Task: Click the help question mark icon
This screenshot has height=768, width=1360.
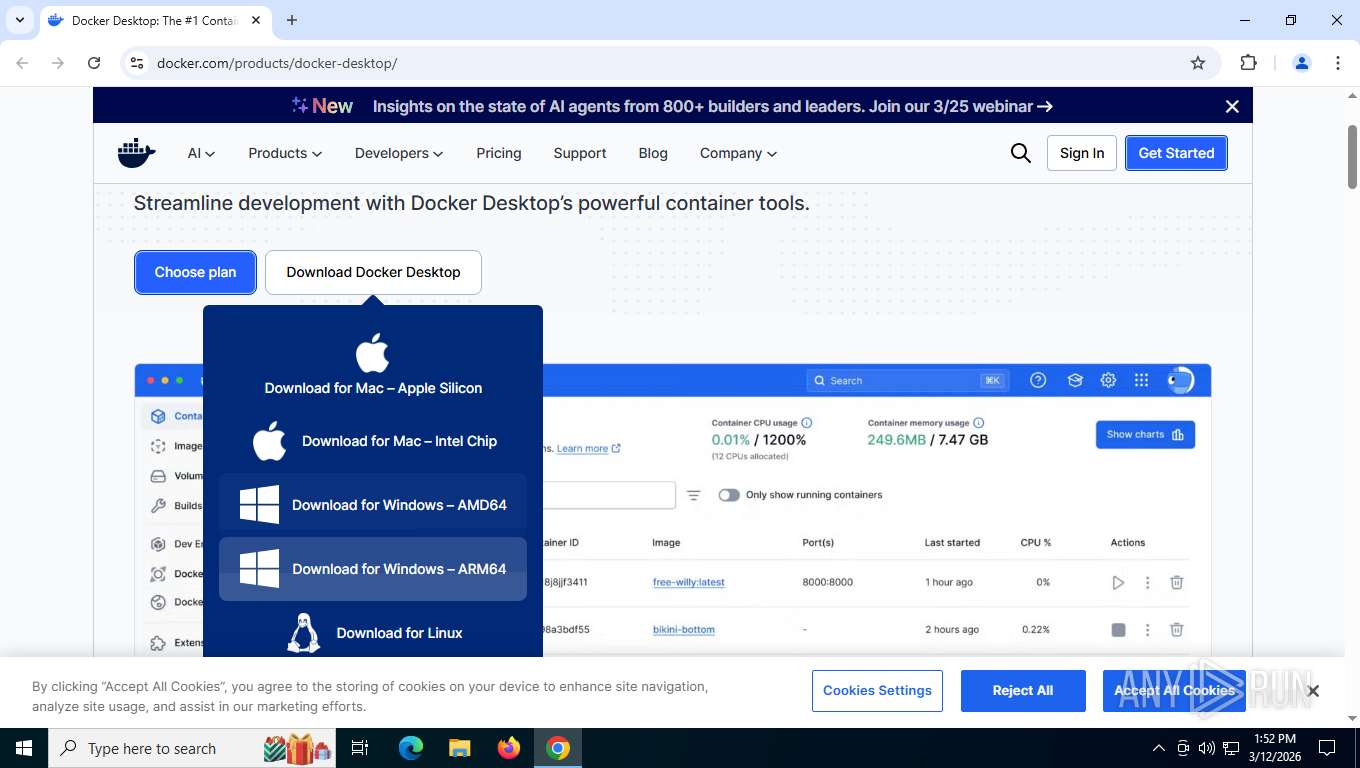Action: (x=1038, y=380)
